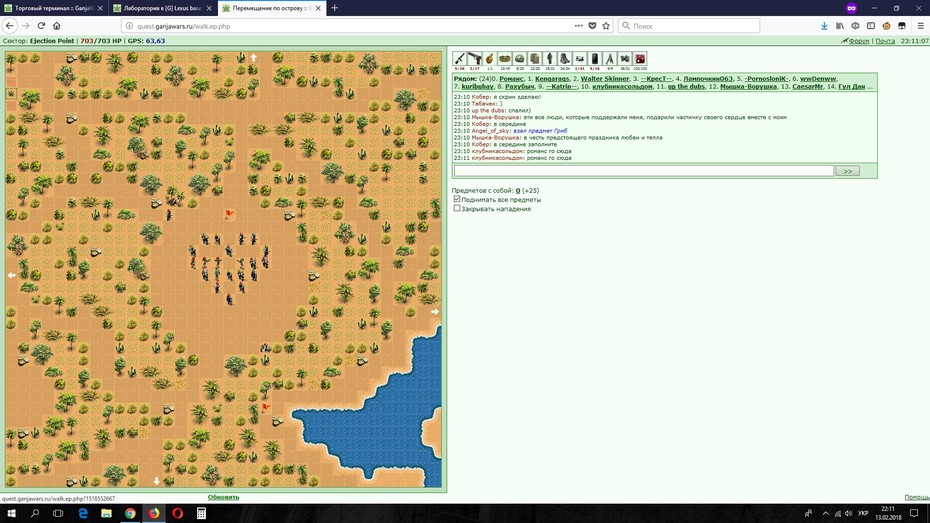Click the red flag near the lake
This screenshot has height=523, width=930.
coord(266,407)
